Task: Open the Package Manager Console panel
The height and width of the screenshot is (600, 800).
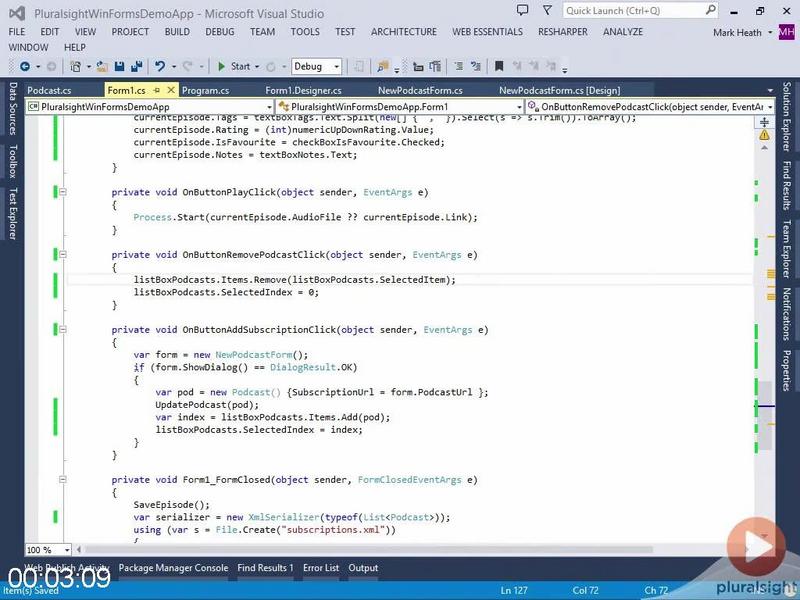Action: pos(173,568)
